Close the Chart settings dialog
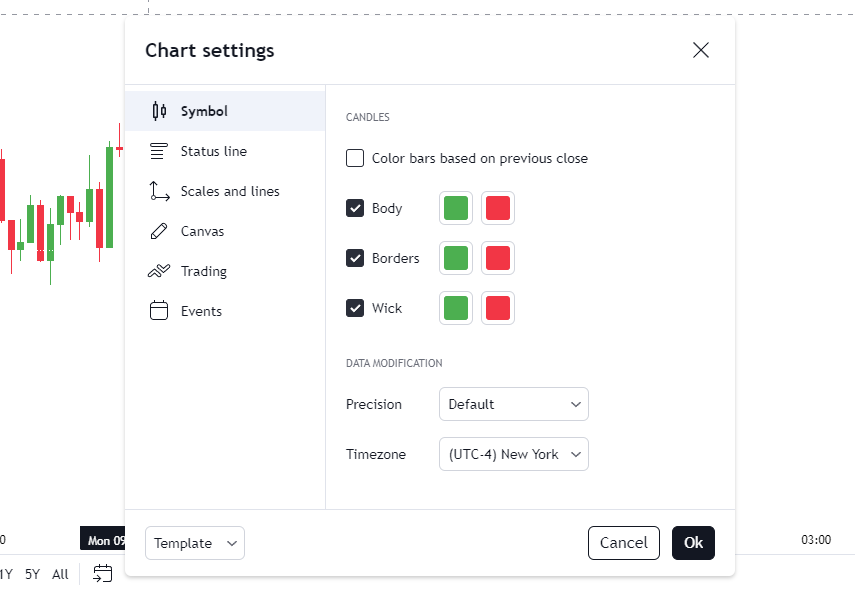 (701, 50)
